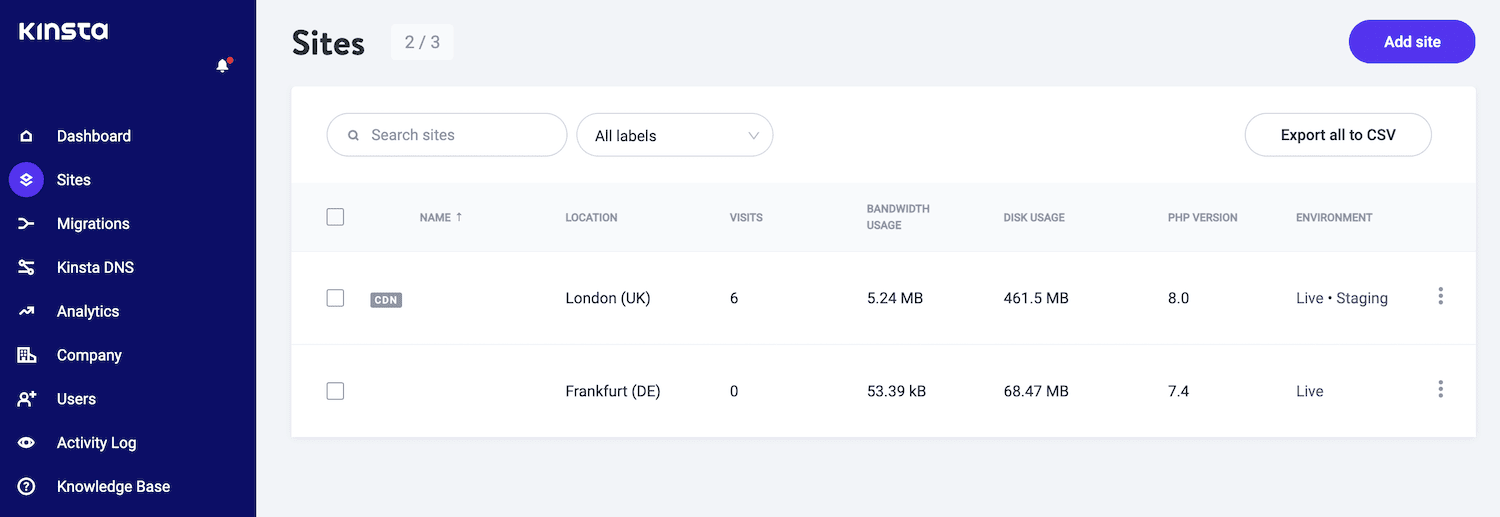This screenshot has height=517, width=1500.
Task: Click the Activity Log eye icon
Action: click(27, 443)
